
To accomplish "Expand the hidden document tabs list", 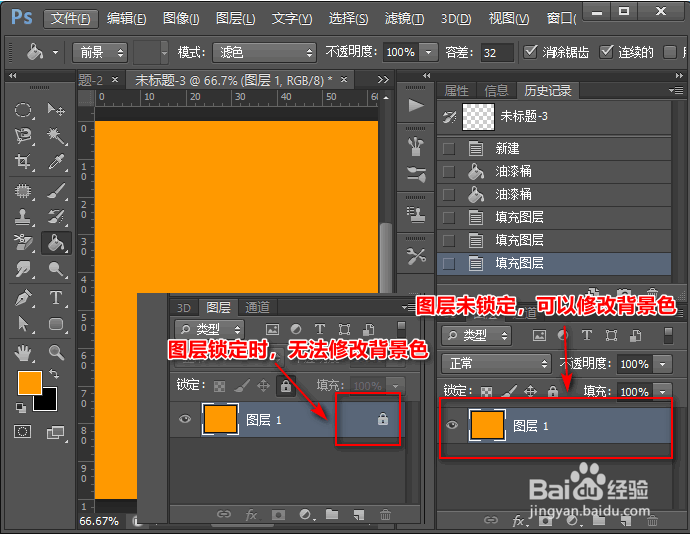I will (383, 80).
